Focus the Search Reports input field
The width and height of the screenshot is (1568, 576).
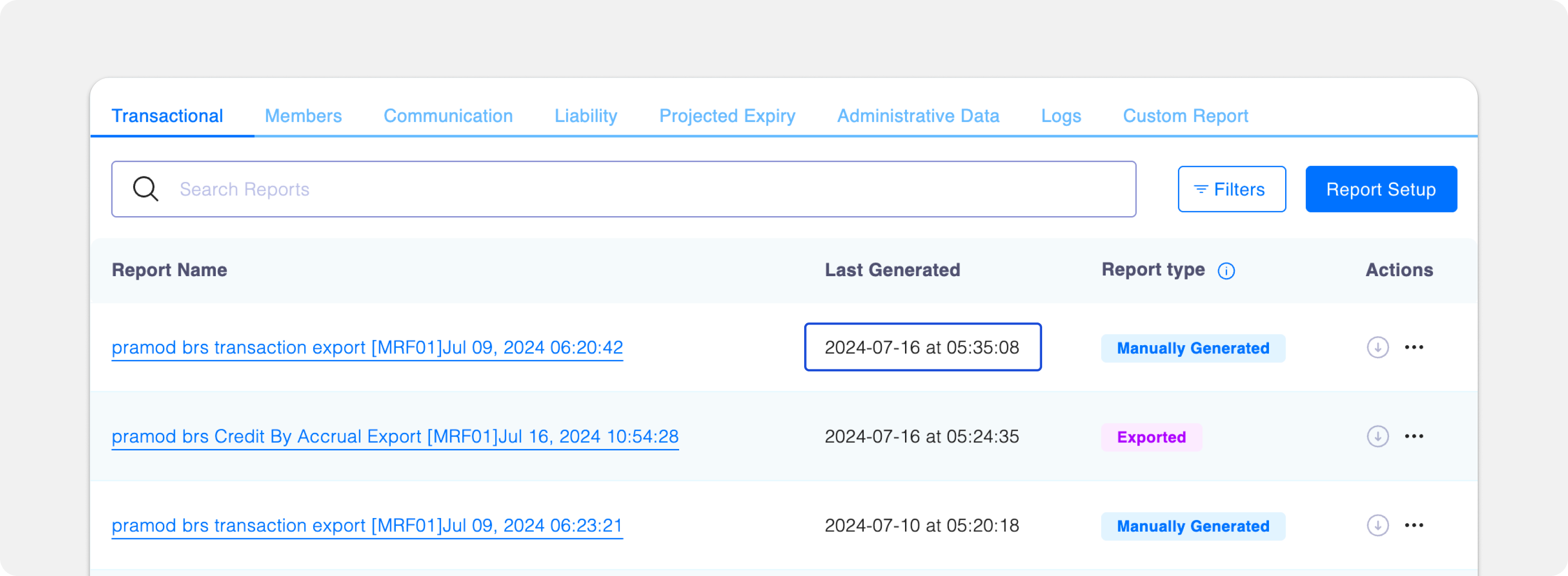pyautogui.click(x=639, y=189)
